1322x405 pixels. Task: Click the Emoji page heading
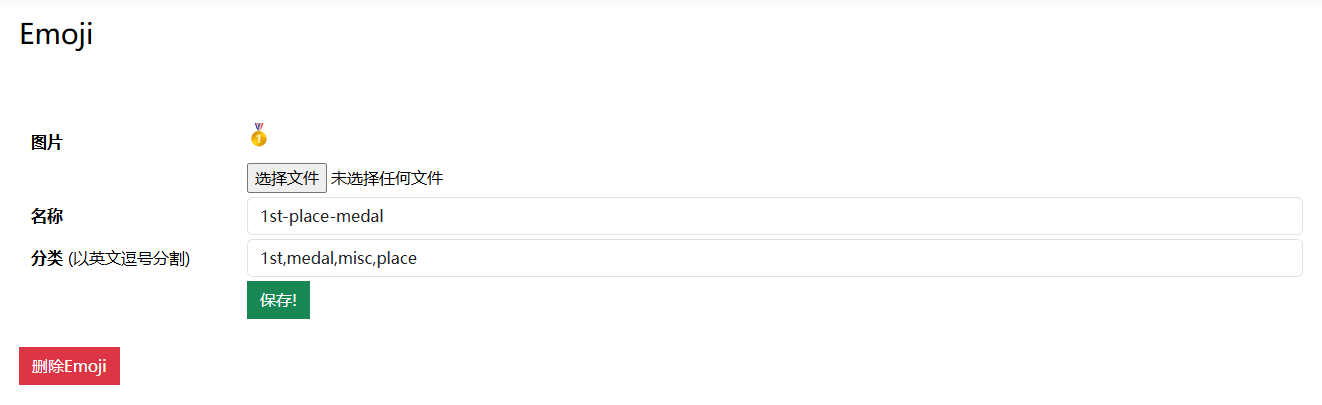[56, 34]
